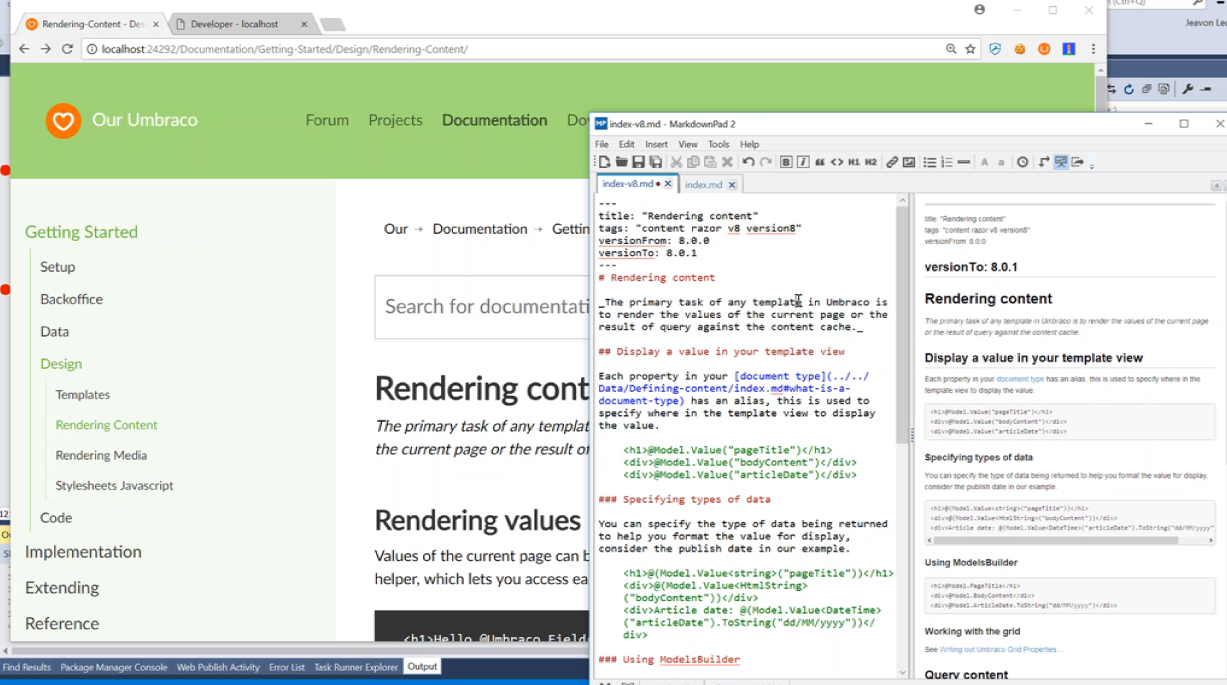The height and width of the screenshot is (685, 1227).
Task: Open the Tools menu in MarkdownPad
Action: (x=719, y=144)
